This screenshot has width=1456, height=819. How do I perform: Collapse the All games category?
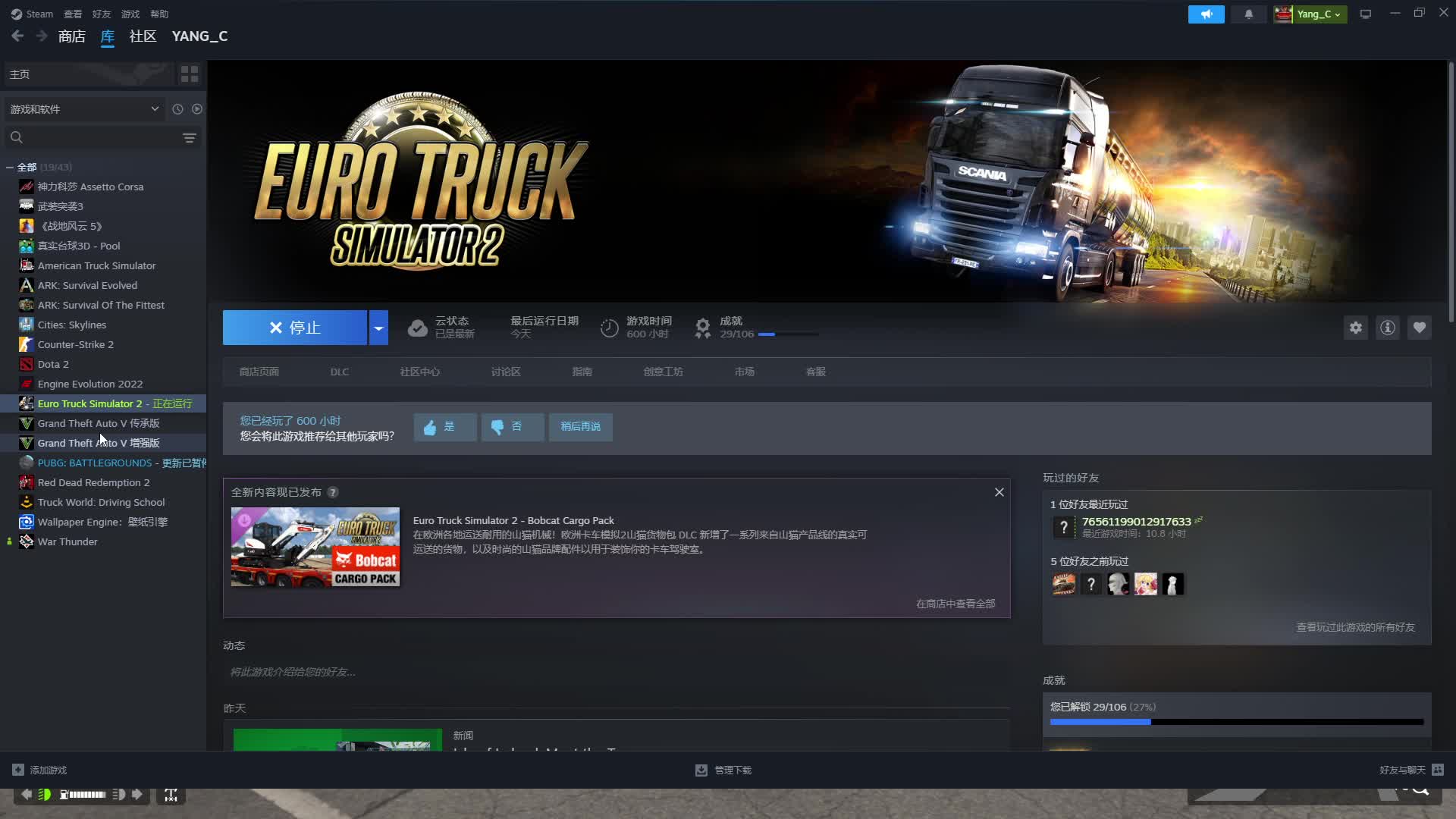10,167
